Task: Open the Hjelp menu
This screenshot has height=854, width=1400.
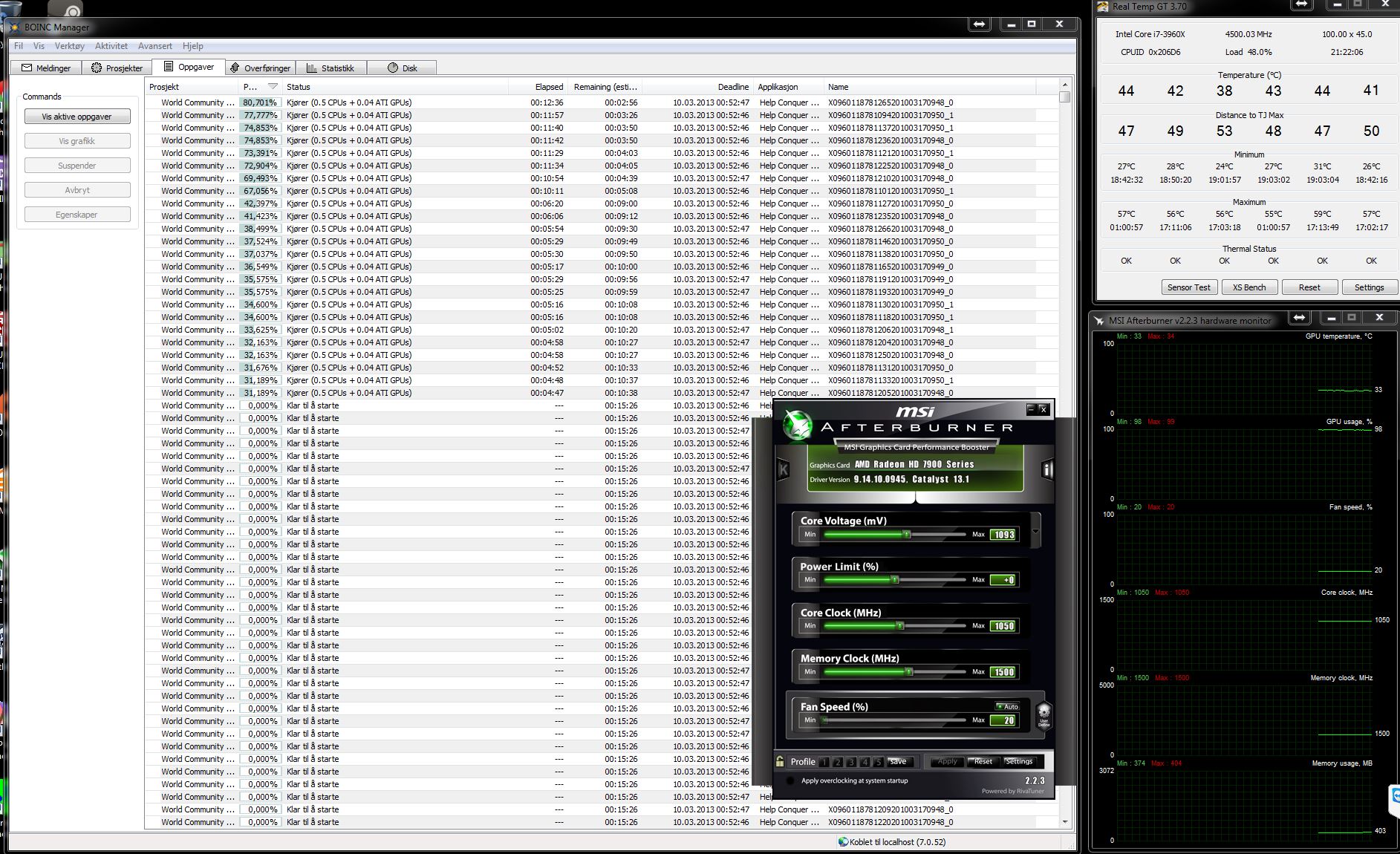Action: tap(193, 46)
